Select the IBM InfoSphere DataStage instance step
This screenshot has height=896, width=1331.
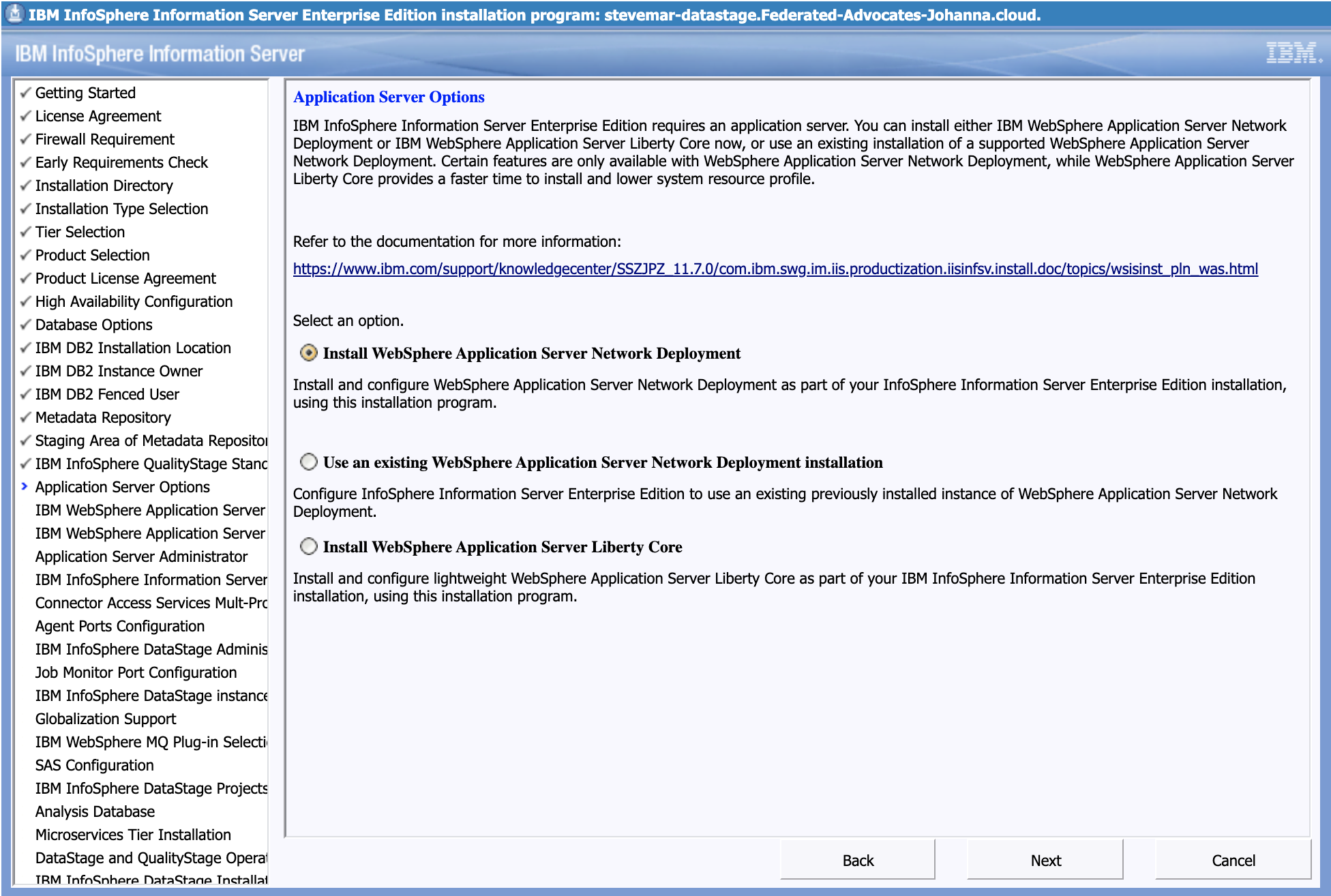[151, 696]
